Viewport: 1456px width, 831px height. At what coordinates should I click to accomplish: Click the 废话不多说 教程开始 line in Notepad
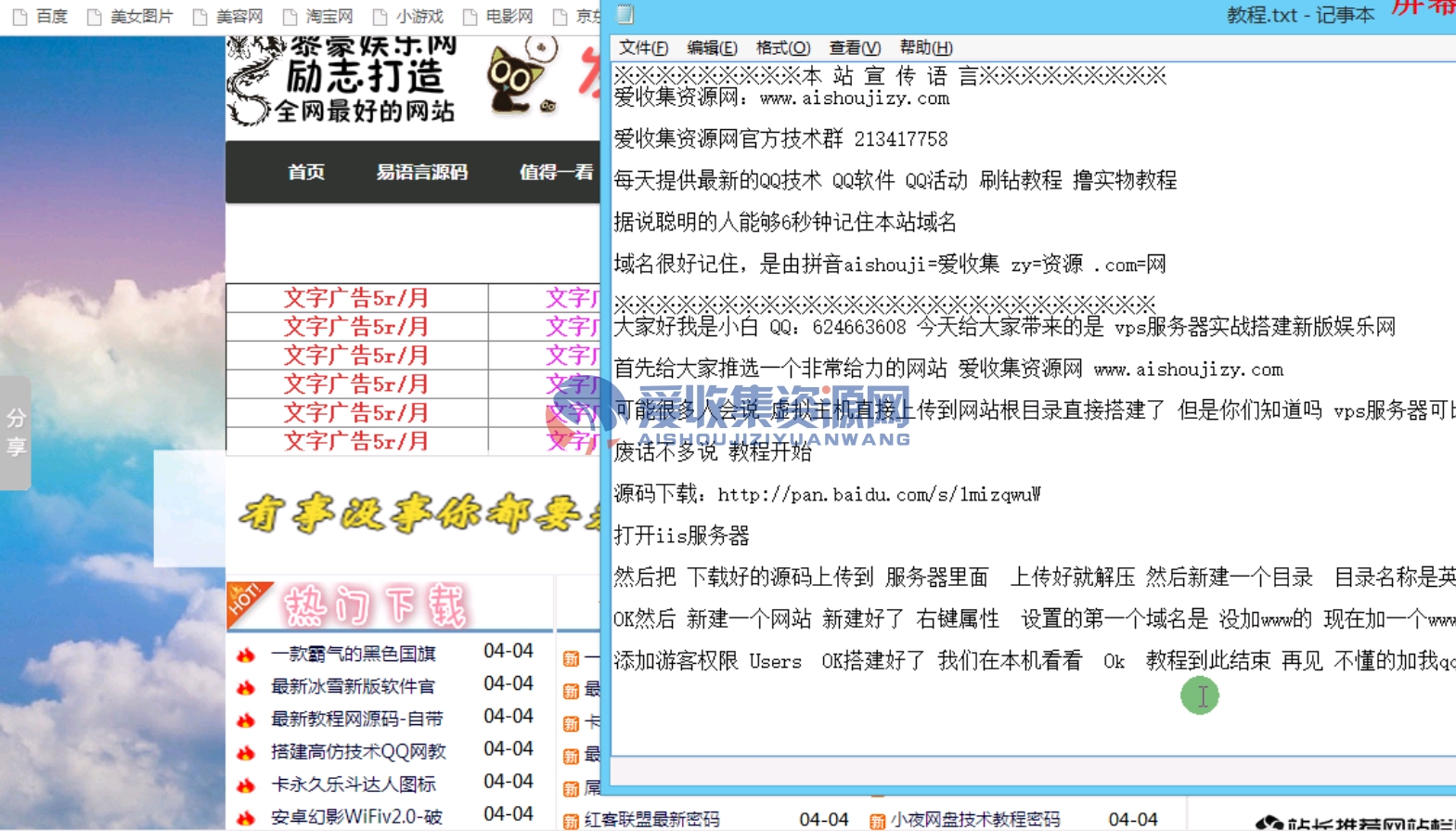tap(713, 452)
